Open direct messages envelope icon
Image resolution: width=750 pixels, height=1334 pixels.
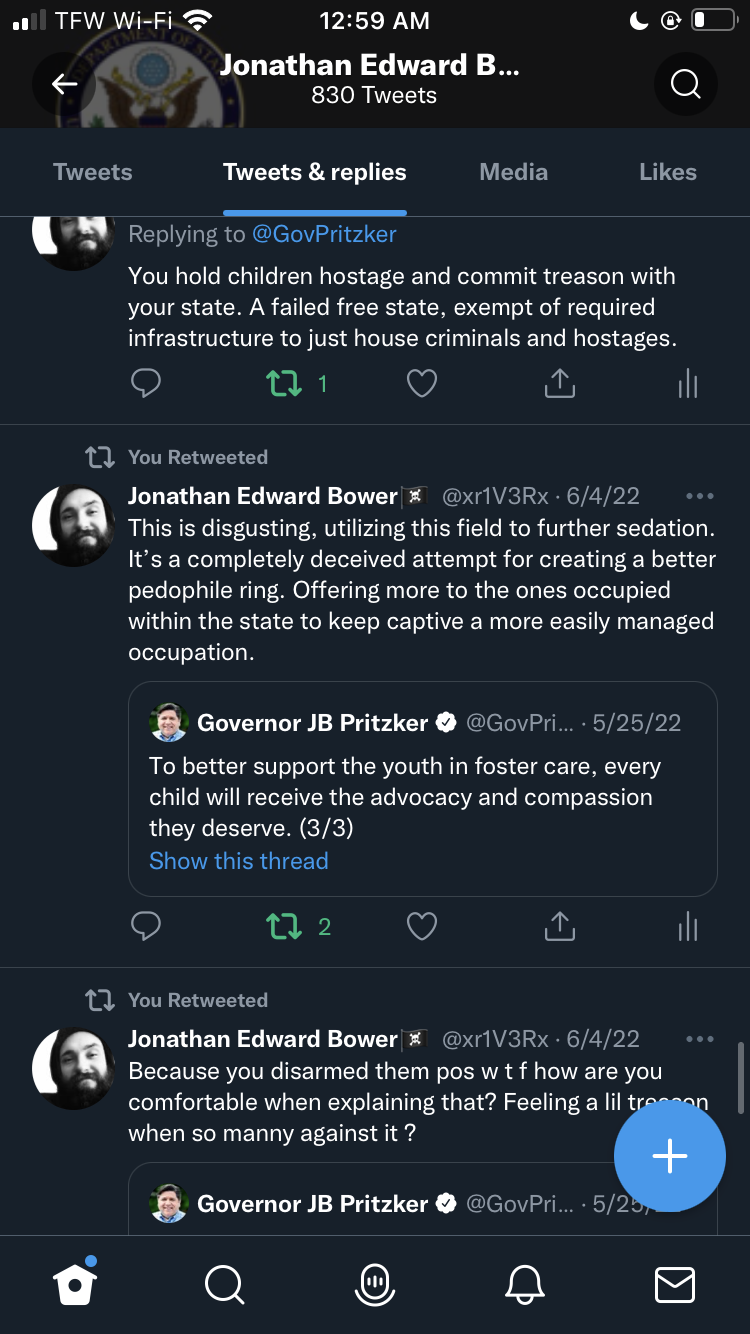pyautogui.click(x=674, y=1284)
